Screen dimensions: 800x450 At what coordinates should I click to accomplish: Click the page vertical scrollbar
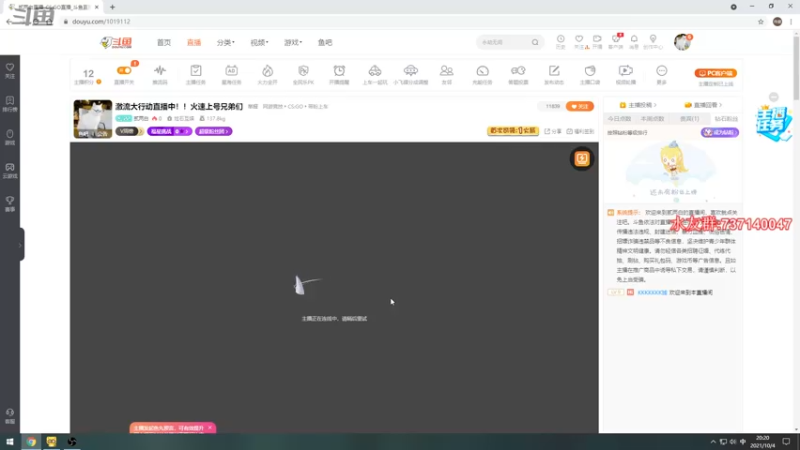click(796, 66)
